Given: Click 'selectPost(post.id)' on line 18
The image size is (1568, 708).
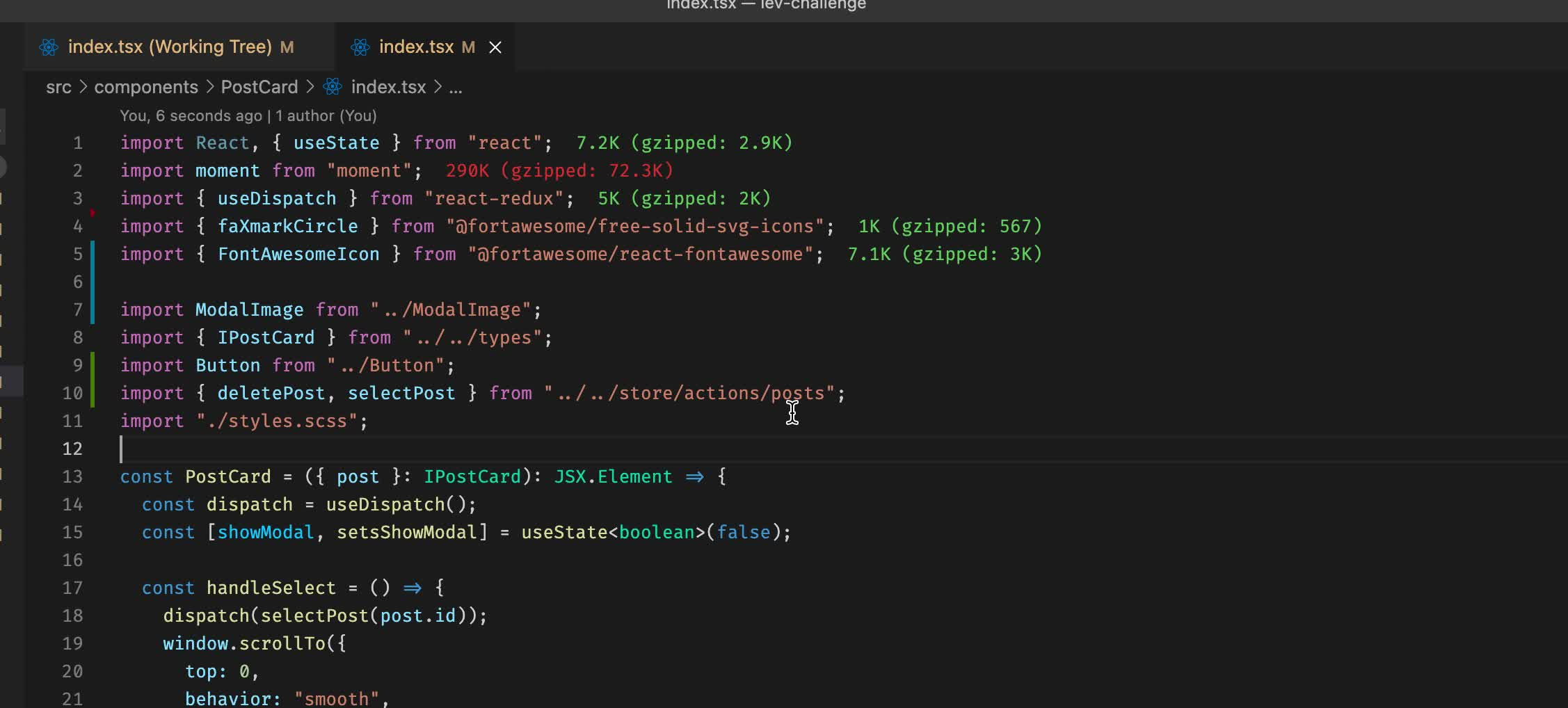Looking at the screenshot, I should [364, 616].
